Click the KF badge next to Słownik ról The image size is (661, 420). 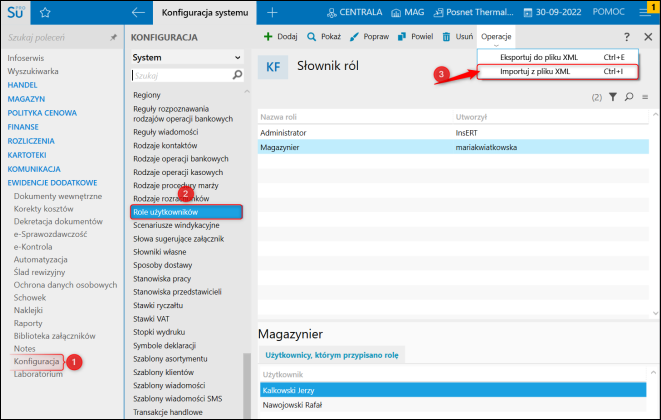point(273,67)
